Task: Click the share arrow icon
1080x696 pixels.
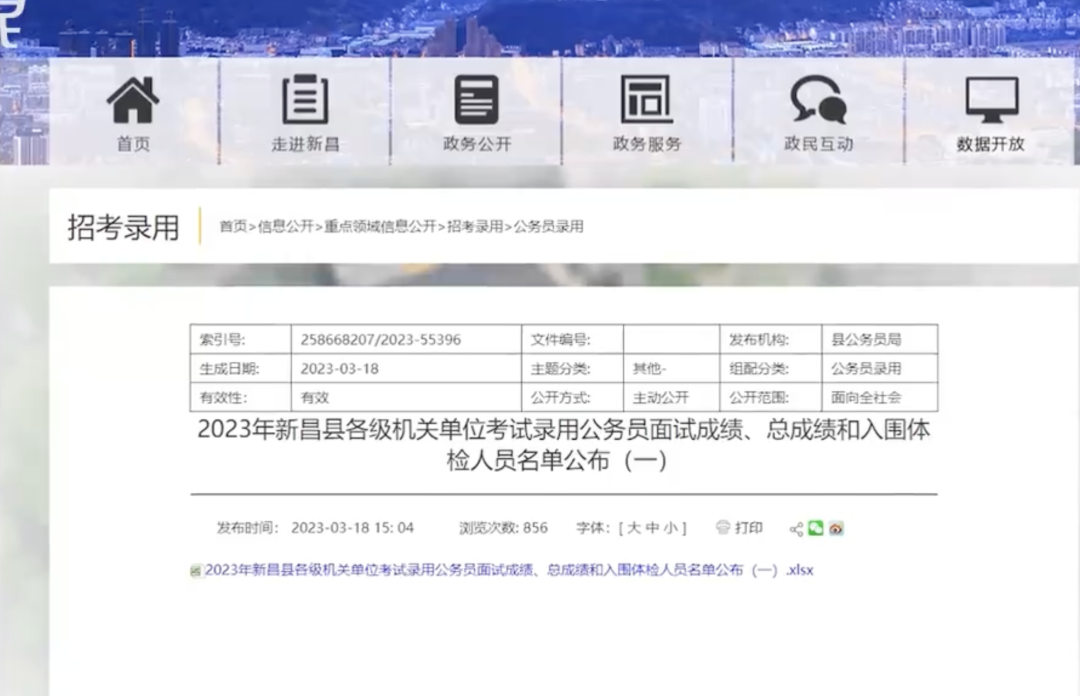Action: click(x=796, y=529)
